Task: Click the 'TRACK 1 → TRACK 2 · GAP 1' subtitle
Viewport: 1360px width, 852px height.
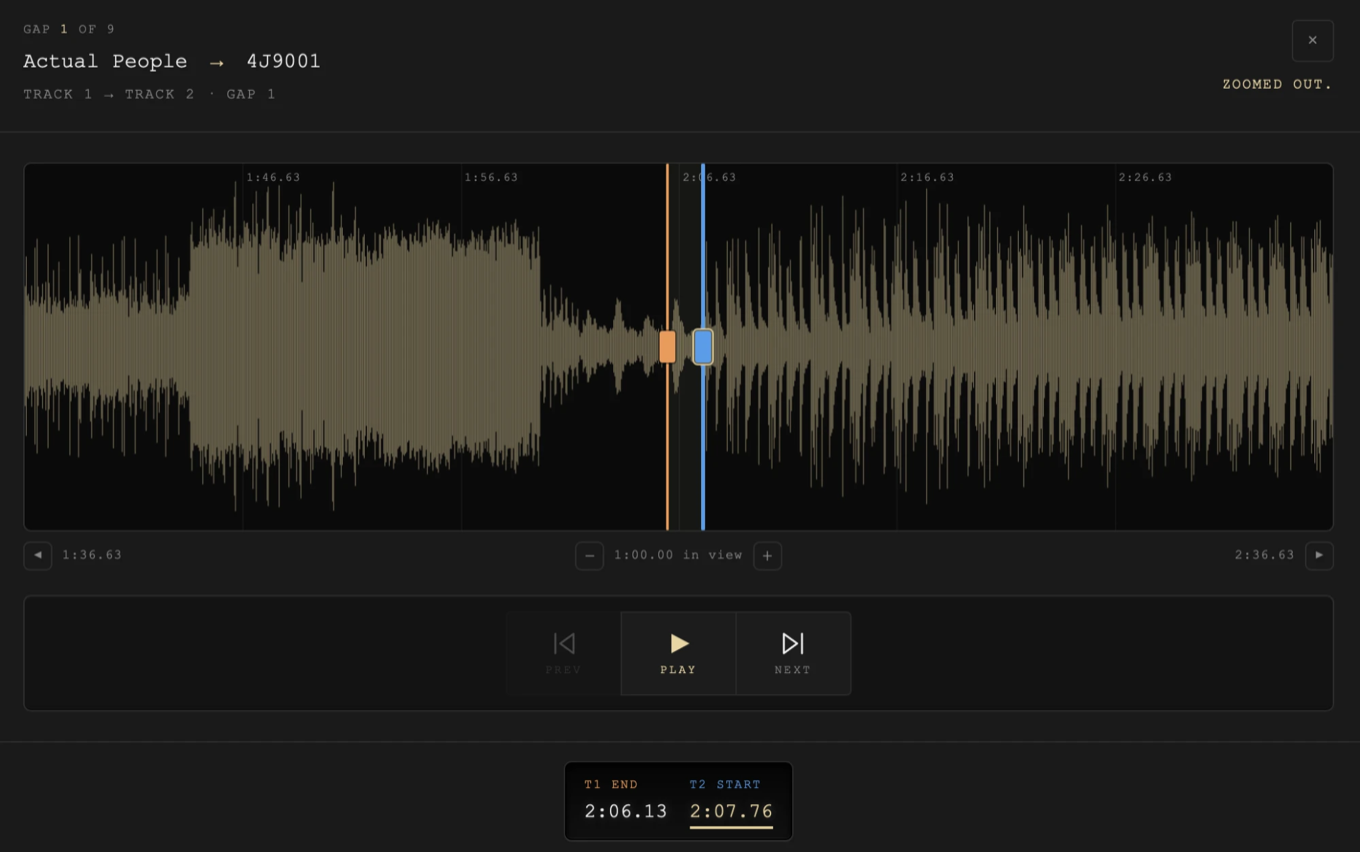Action: click(x=149, y=94)
